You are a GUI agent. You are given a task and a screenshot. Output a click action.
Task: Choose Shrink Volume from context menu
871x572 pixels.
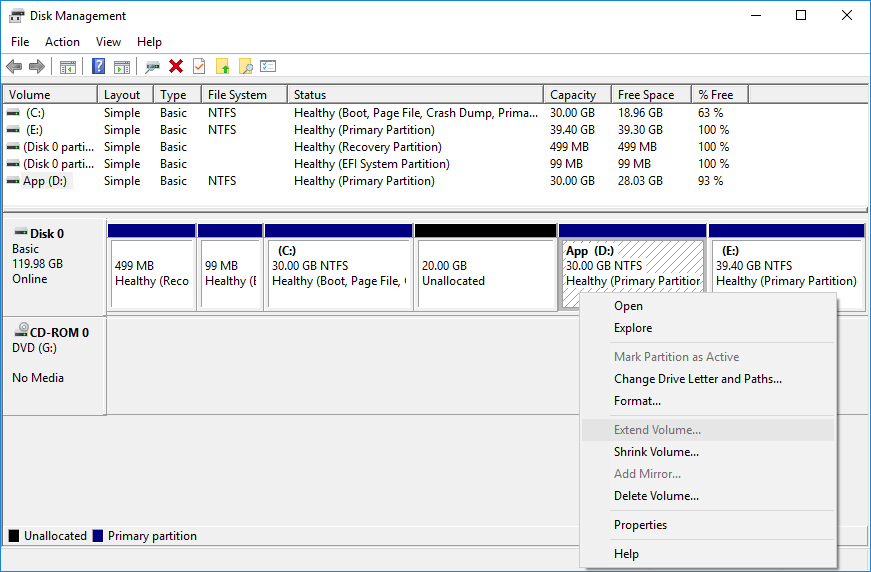(656, 452)
